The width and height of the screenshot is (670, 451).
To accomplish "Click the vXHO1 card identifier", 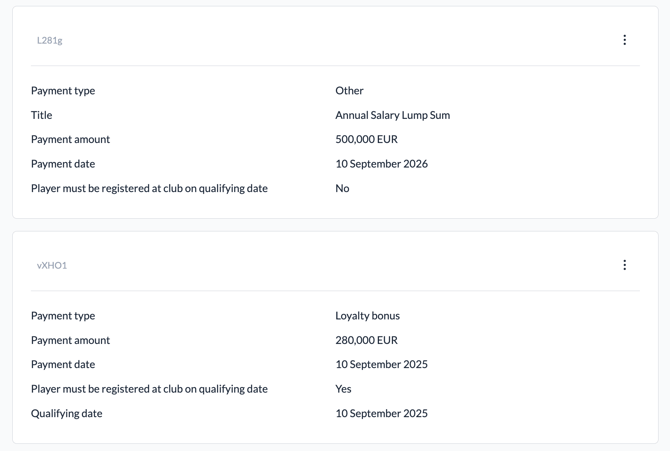I will click(x=52, y=266).
